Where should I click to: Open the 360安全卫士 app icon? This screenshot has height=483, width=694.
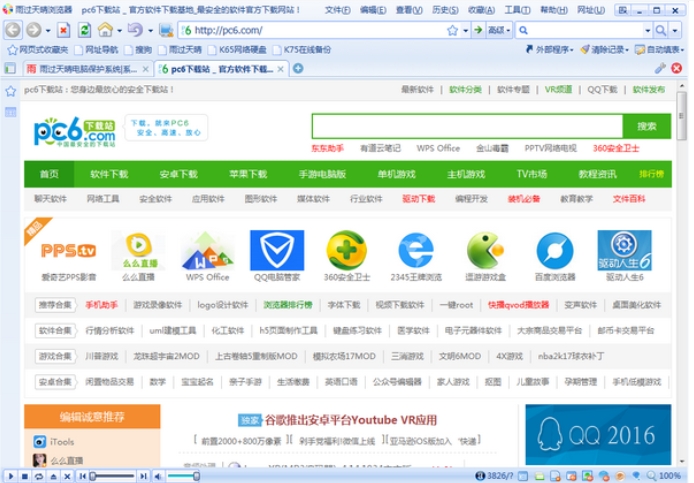(x=347, y=251)
